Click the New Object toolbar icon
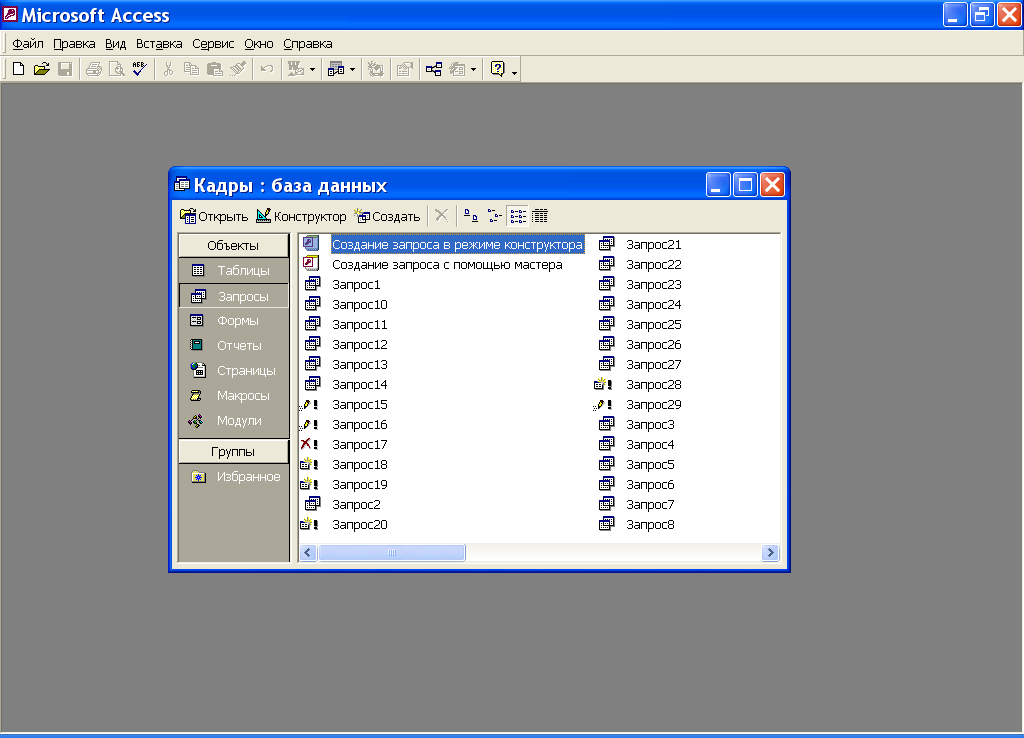 point(457,69)
